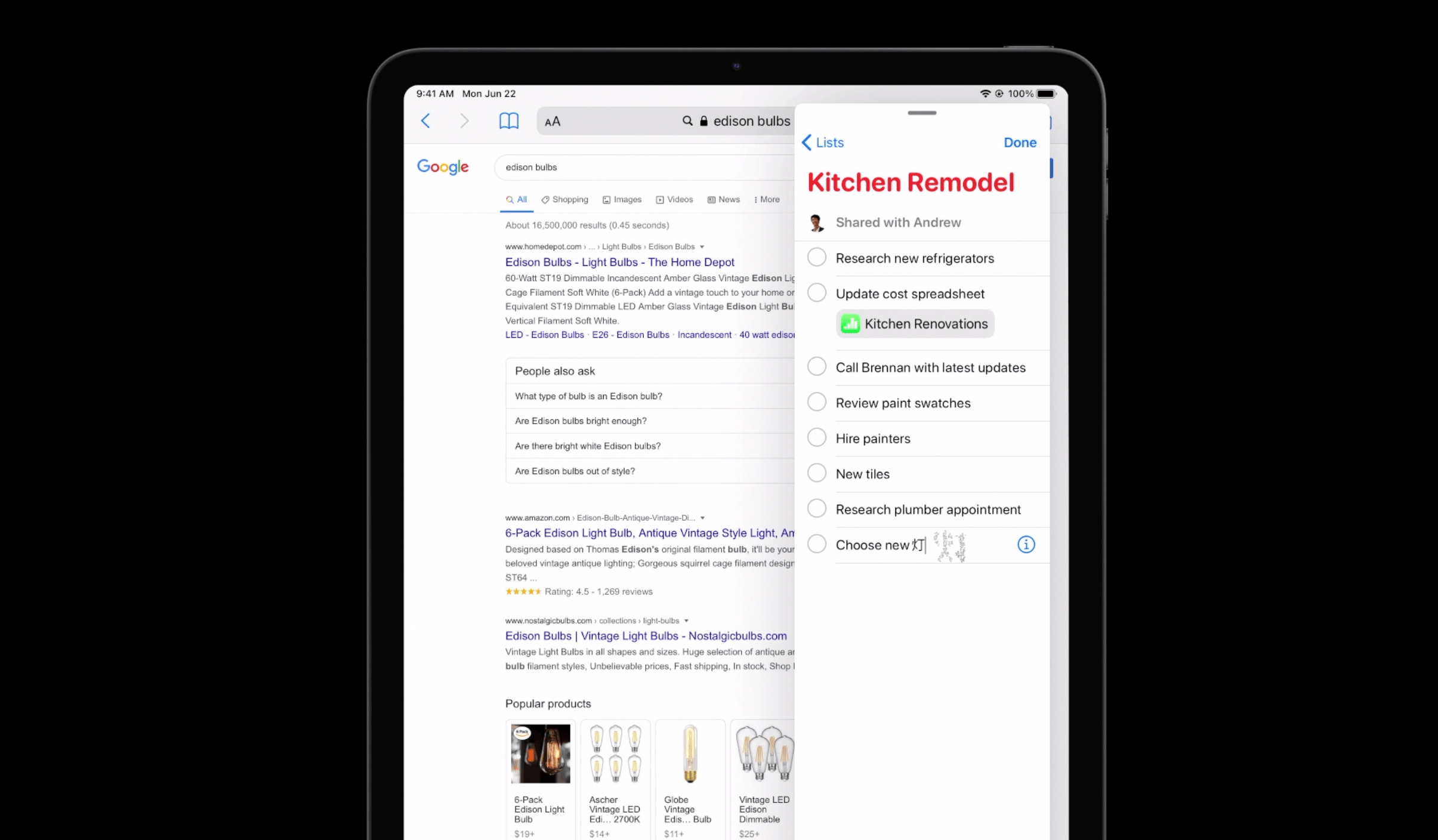Open the Ascher Vintage LED product thumbnail

pyautogui.click(x=615, y=754)
